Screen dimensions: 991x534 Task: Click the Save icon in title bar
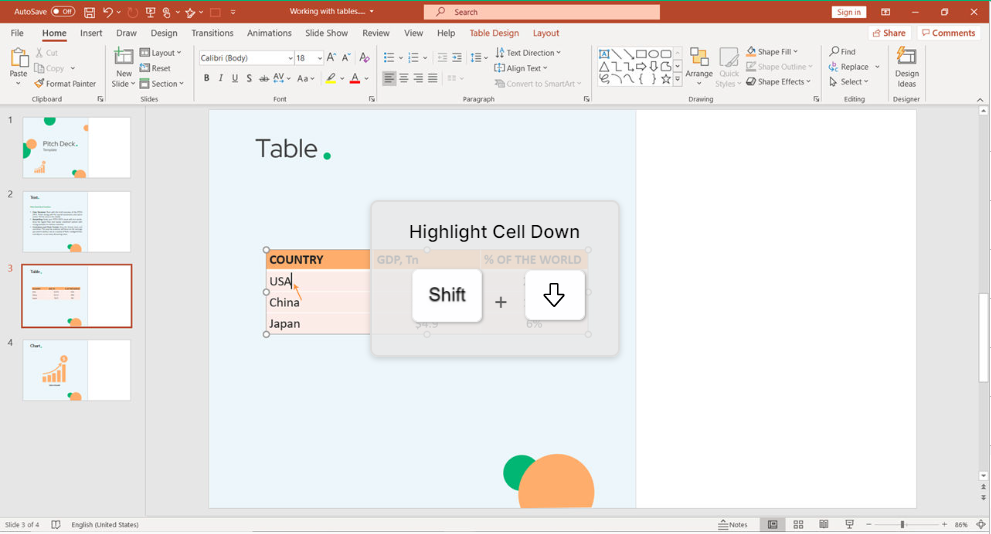click(90, 12)
